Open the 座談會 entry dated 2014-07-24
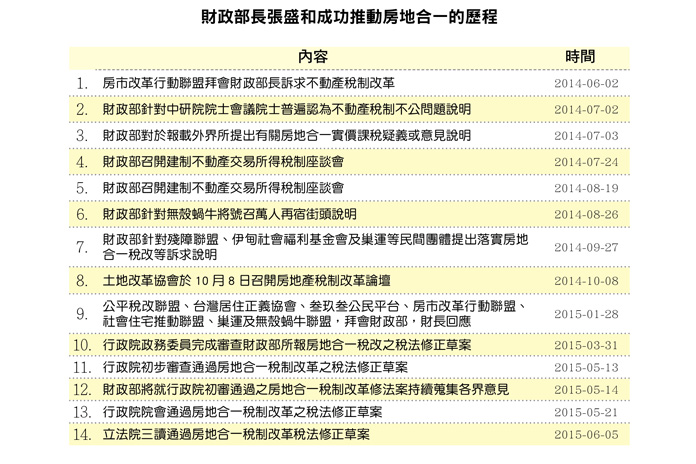This screenshot has height=464, width=696. click(x=223, y=161)
